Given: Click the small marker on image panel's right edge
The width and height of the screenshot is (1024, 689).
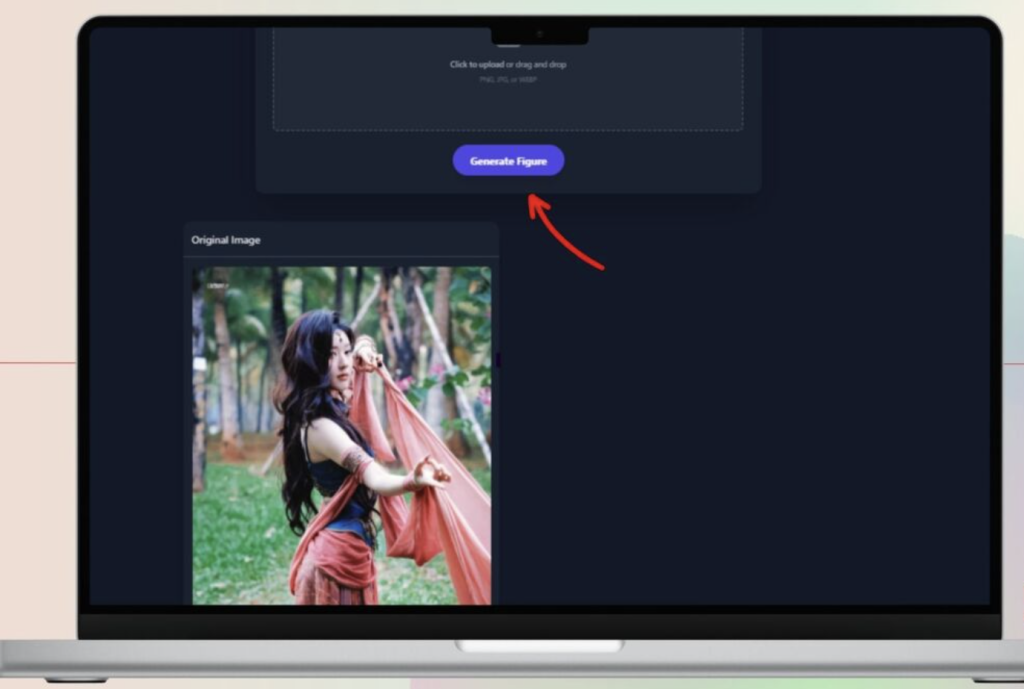Looking at the screenshot, I should click(497, 358).
